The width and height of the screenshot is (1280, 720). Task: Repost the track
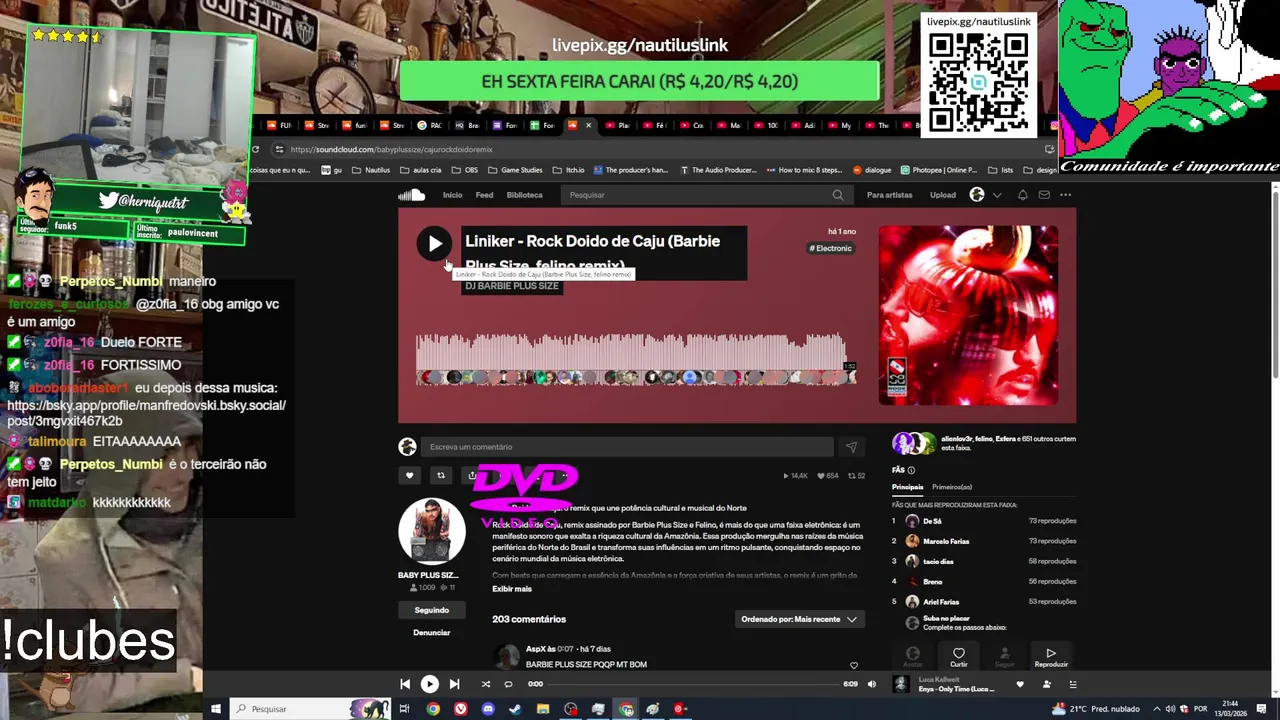441,476
